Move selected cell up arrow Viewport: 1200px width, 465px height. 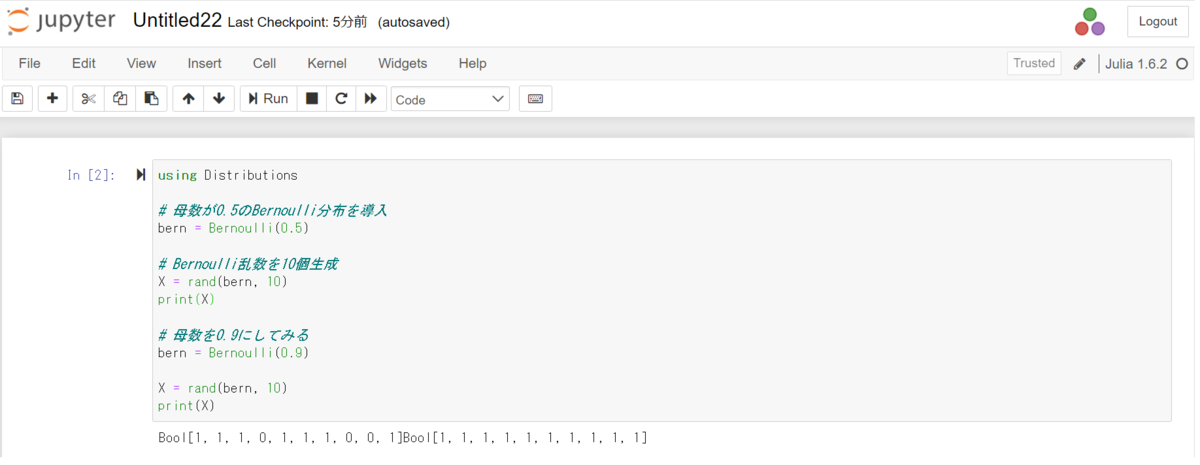pyautogui.click(x=188, y=99)
